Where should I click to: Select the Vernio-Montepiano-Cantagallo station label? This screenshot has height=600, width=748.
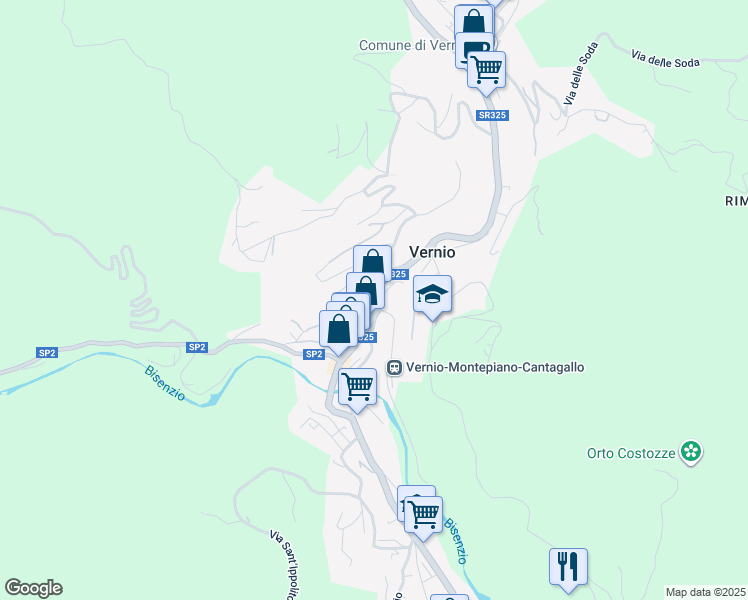click(x=495, y=367)
